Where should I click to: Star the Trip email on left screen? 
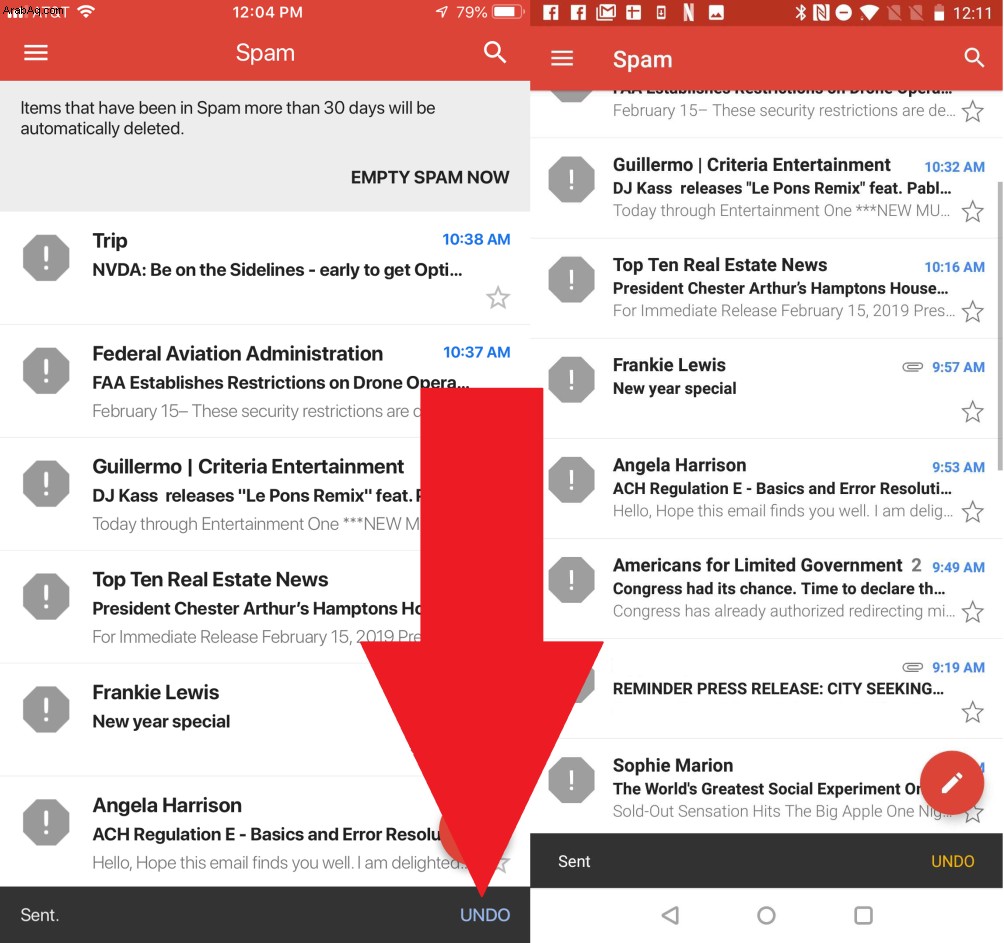498,298
